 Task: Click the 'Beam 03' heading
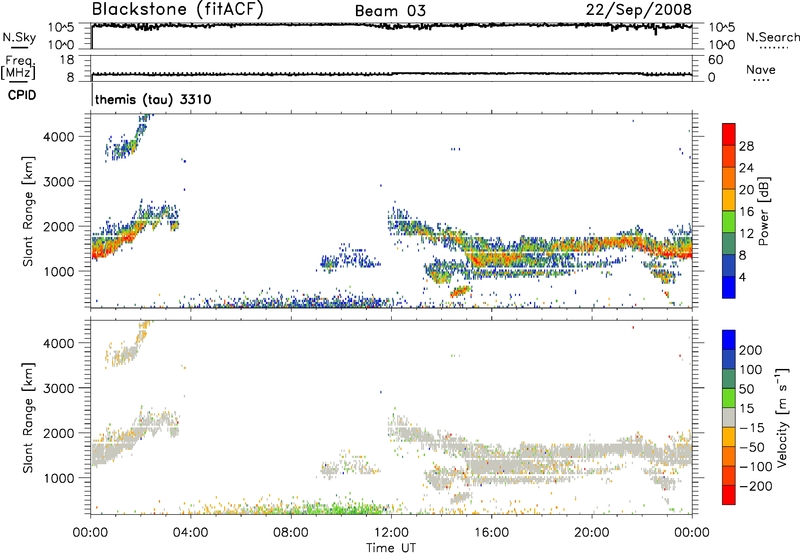tap(390, 11)
